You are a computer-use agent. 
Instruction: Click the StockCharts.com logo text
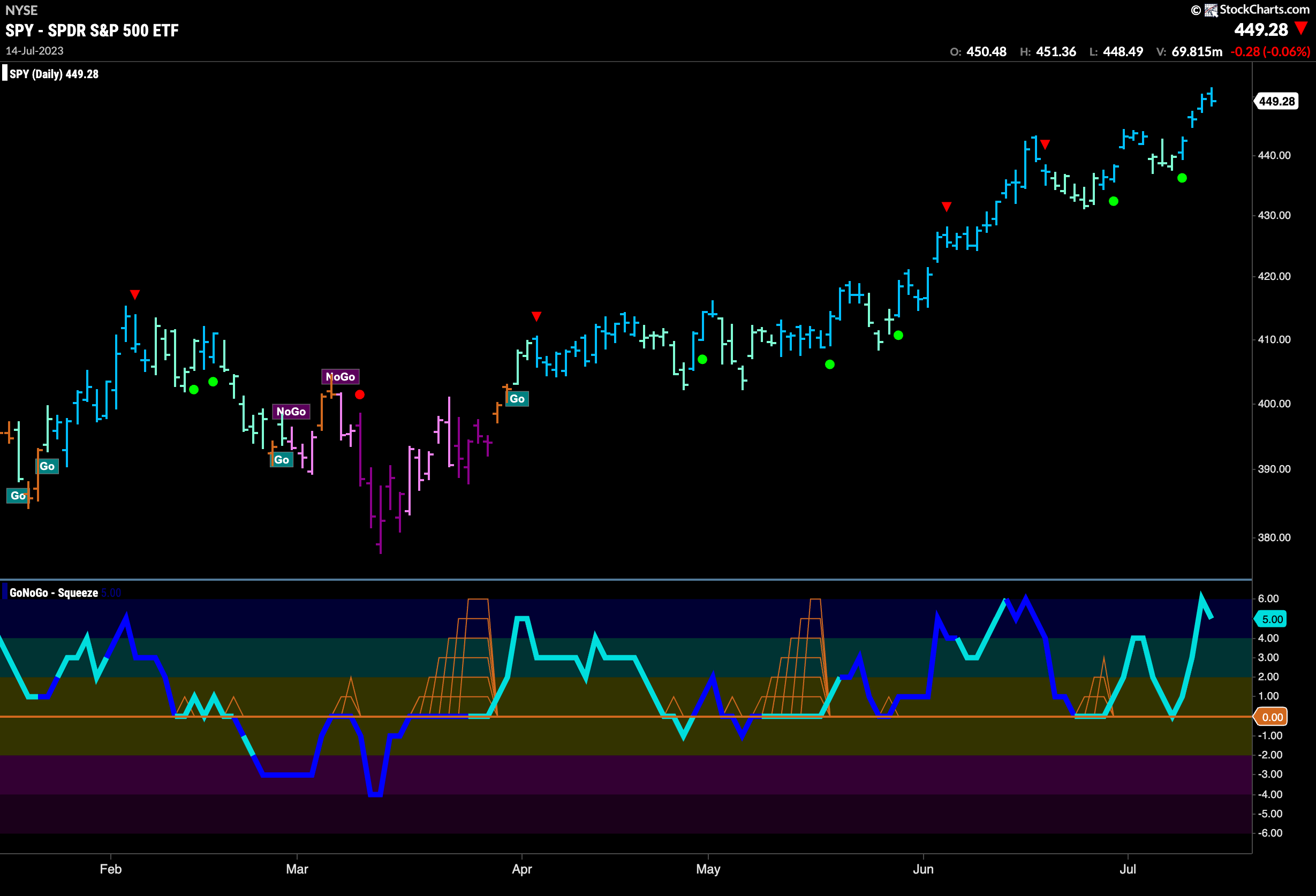[1265, 10]
